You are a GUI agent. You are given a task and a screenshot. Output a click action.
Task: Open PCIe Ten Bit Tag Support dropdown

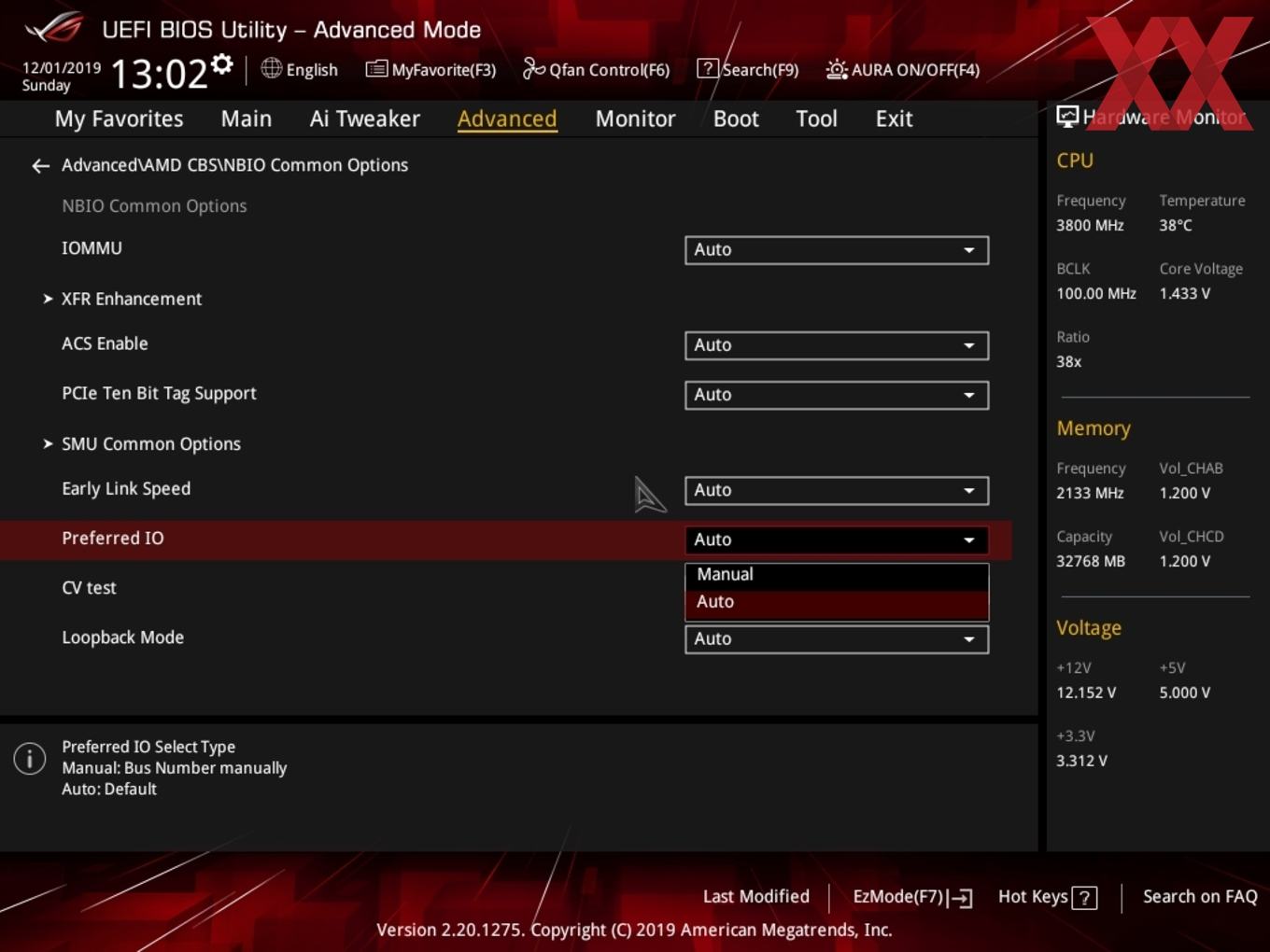837,395
